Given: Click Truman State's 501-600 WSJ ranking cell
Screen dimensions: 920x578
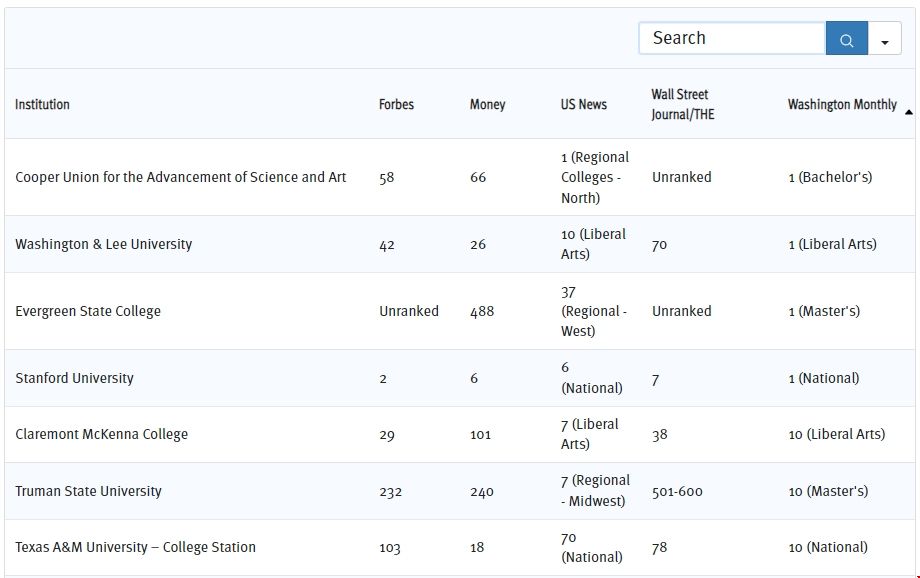Looking at the screenshot, I should coord(677,491).
